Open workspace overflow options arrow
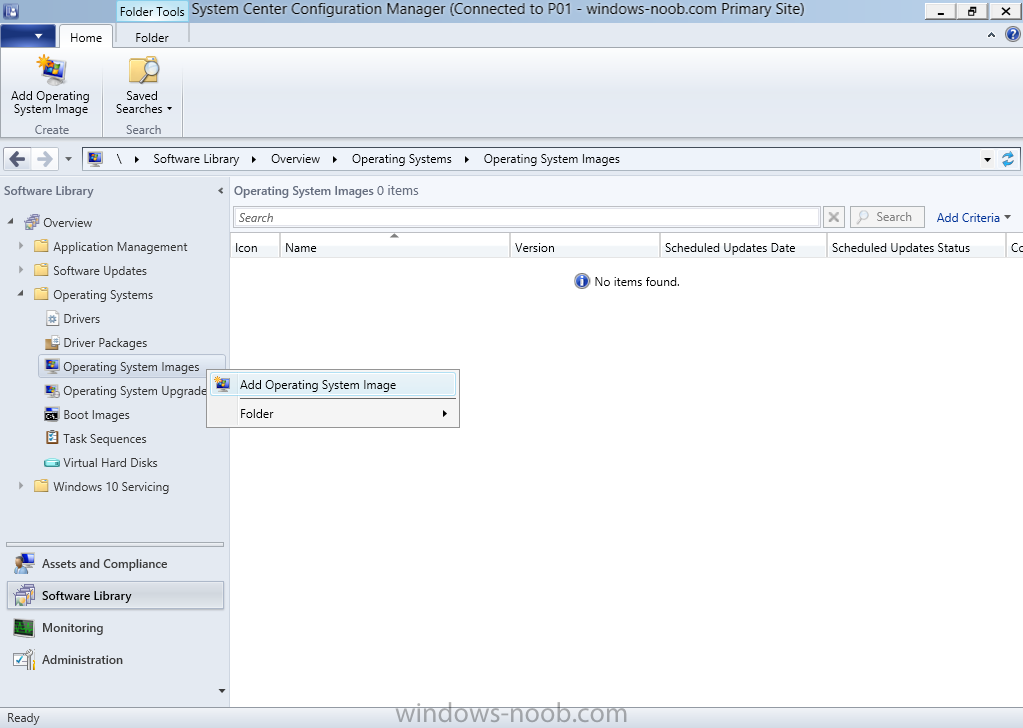The width and height of the screenshot is (1023, 728). (x=222, y=691)
